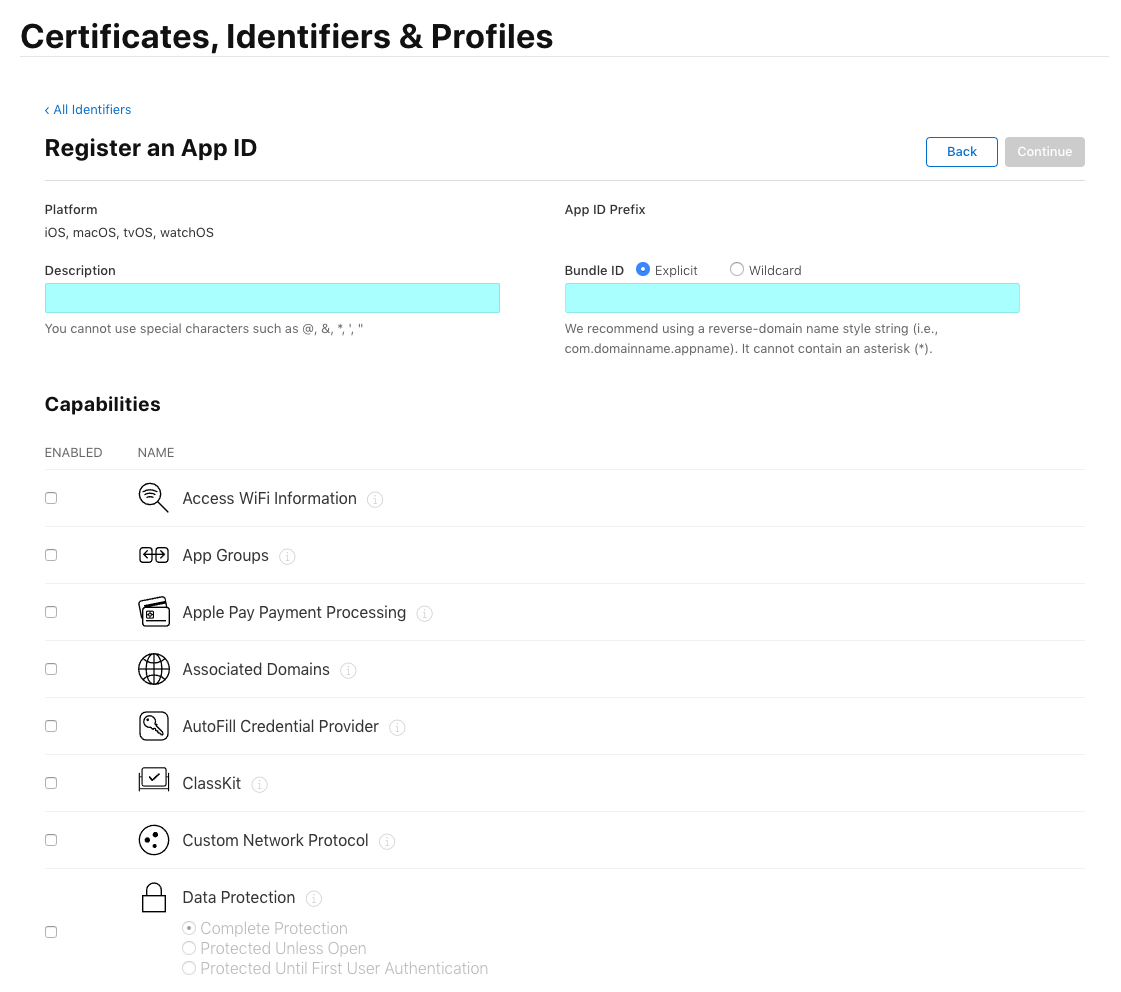
Task: Go back to All Identifiers
Action: (x=88, y=110)
